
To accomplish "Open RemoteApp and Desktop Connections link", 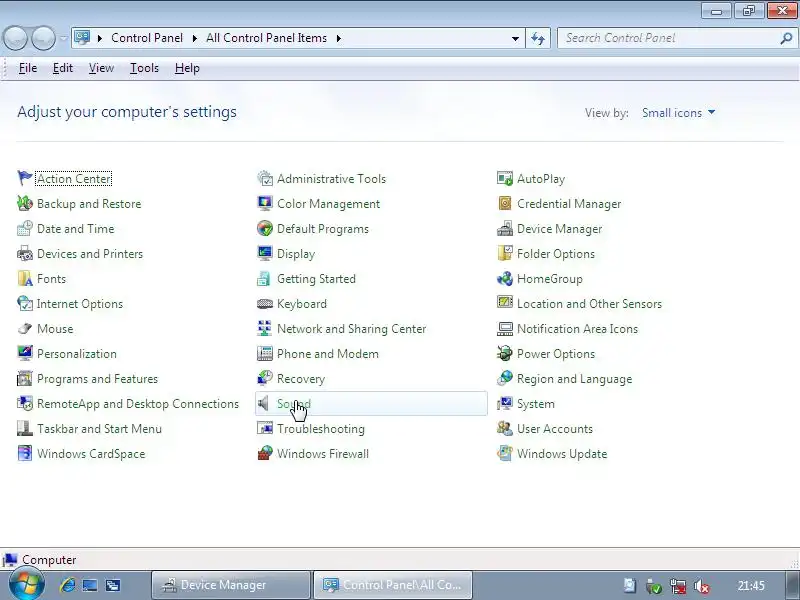I will tap(138, 404).
